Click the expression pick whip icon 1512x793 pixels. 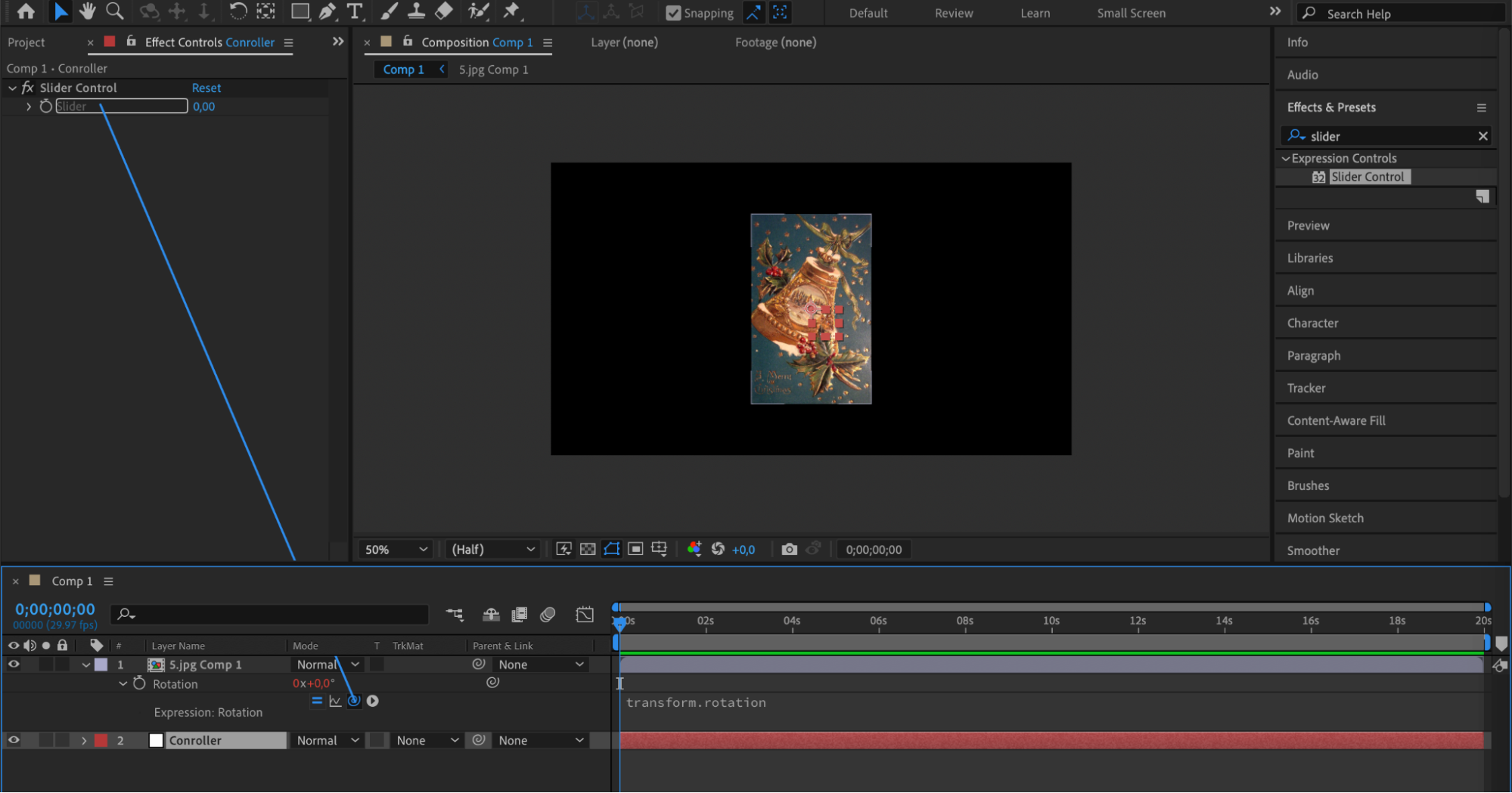click(x=354, y=701)
